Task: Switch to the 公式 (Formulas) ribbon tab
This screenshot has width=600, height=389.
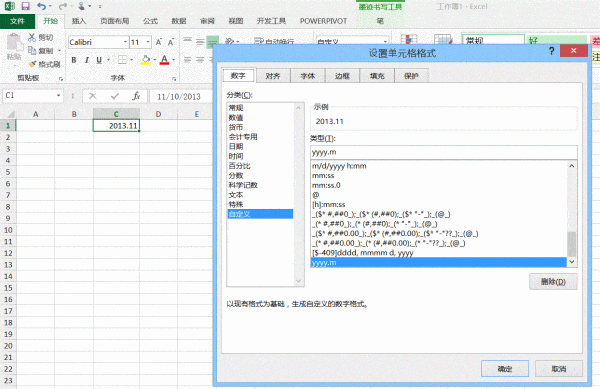Action: pyautogui.click(x=150, y=21)
